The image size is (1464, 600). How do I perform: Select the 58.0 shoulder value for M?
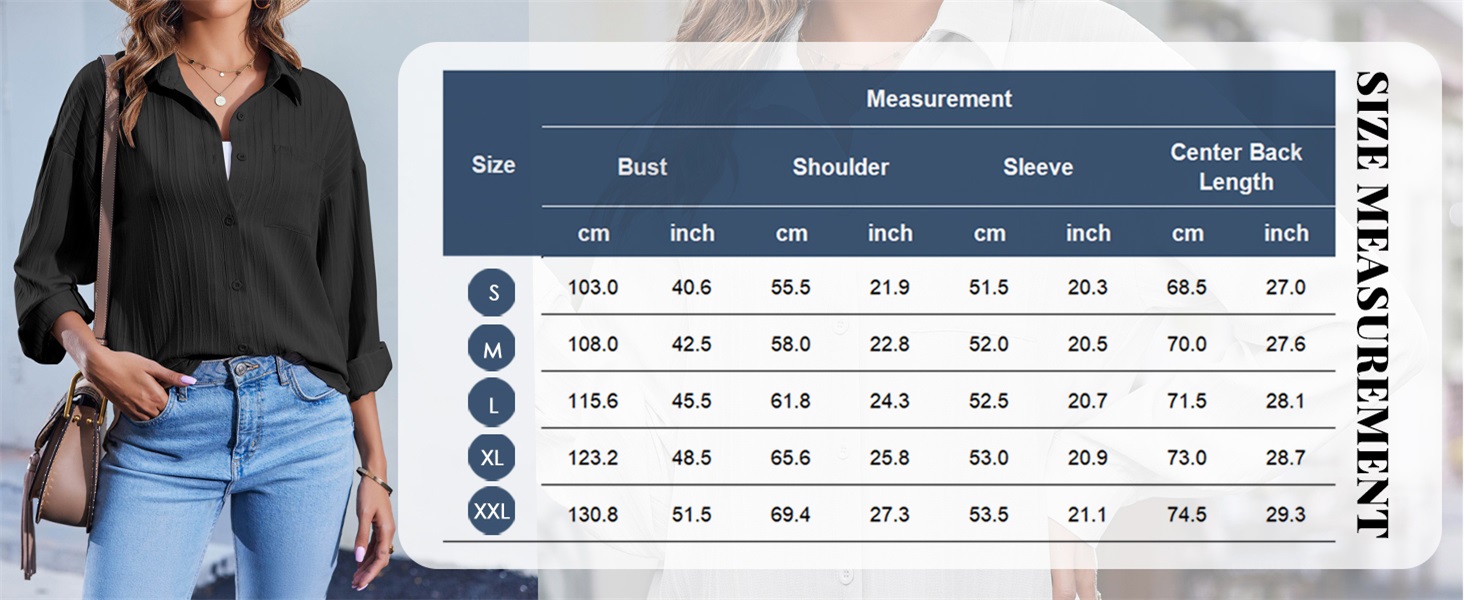point(791,344)
